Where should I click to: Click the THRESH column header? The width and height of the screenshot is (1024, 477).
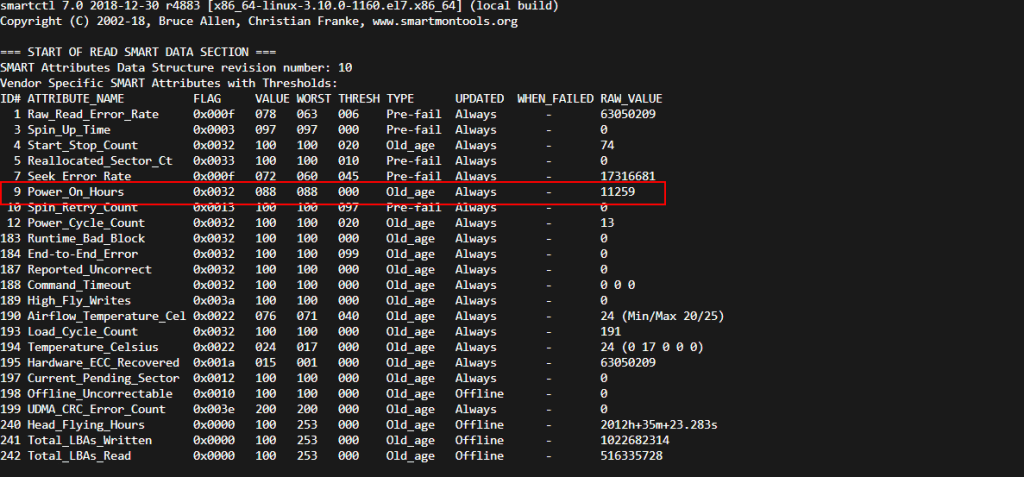point(358,99)
